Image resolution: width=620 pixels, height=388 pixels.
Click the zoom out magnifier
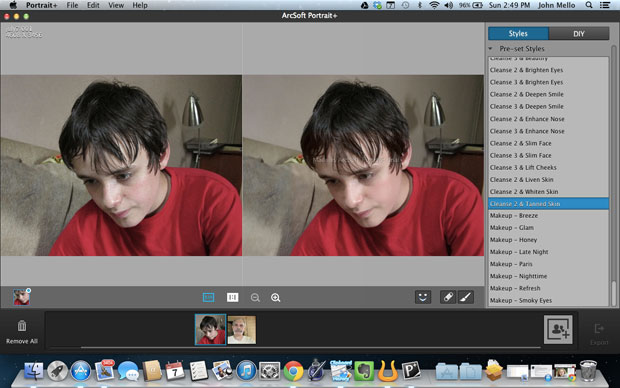click(255, 297)
